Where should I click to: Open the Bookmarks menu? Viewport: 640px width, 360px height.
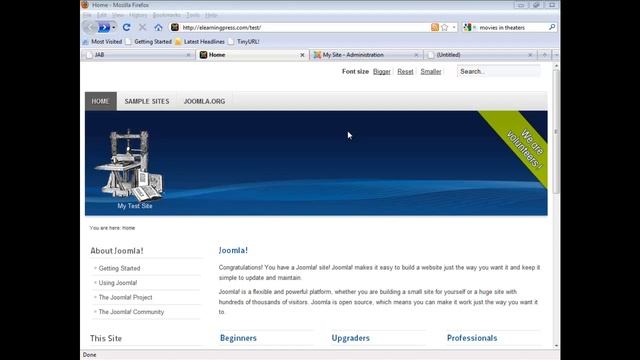[x=167, y=15]
